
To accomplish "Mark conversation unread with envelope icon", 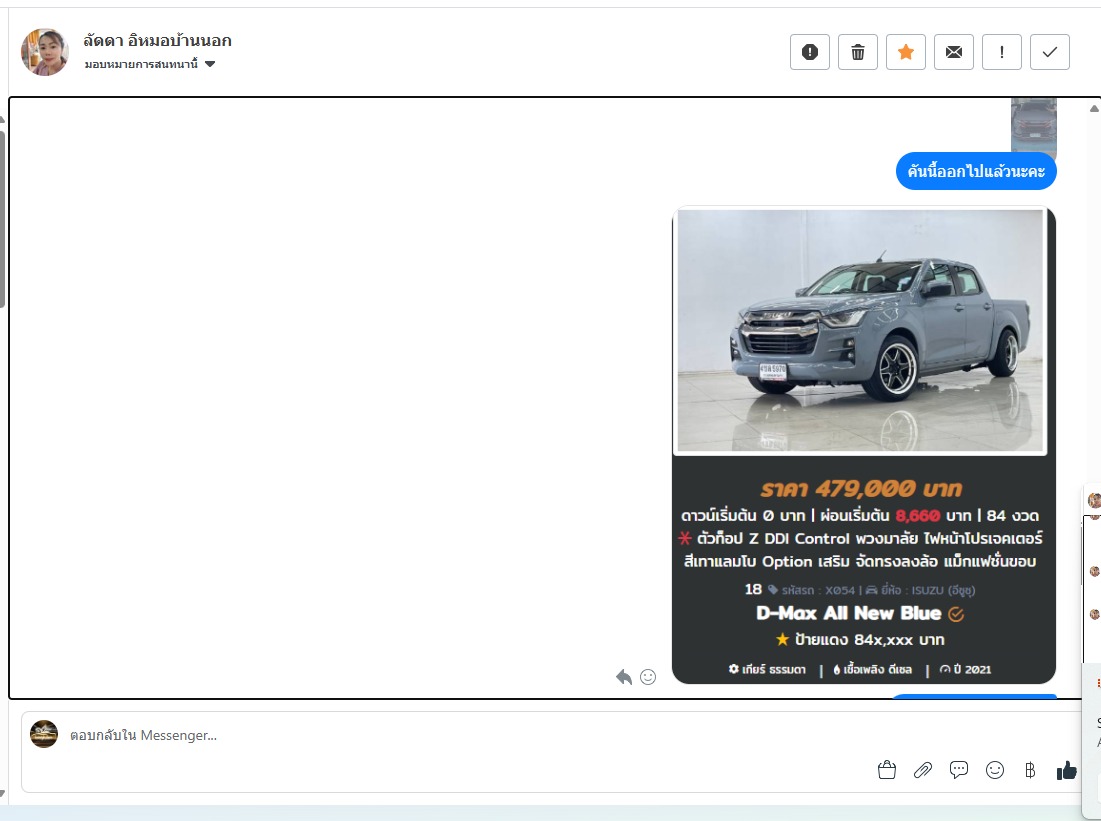I will coord(954,52).
